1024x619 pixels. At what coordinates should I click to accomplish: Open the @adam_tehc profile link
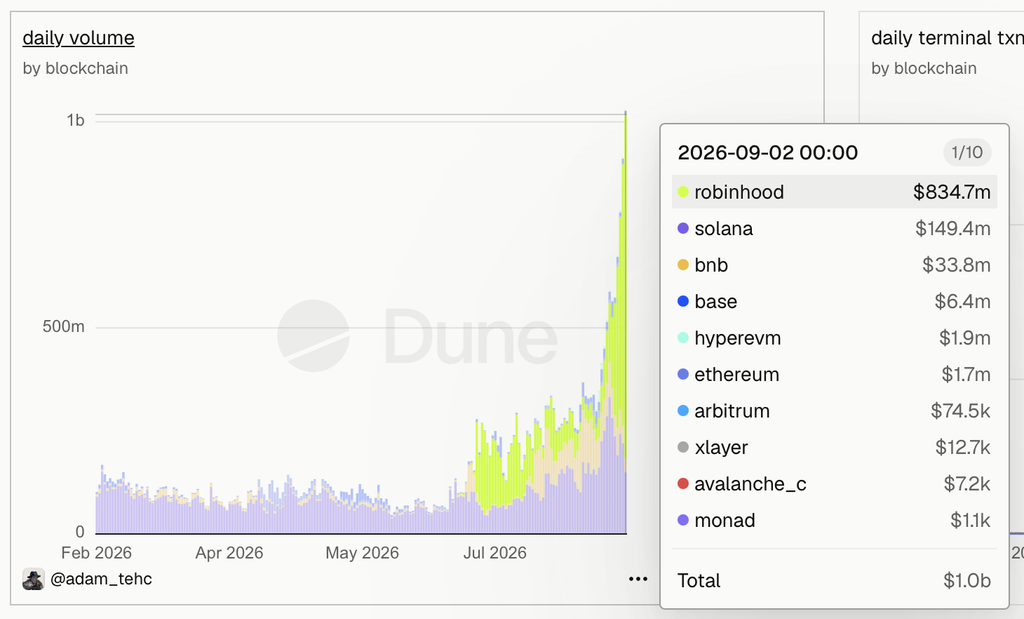(101, 579)
